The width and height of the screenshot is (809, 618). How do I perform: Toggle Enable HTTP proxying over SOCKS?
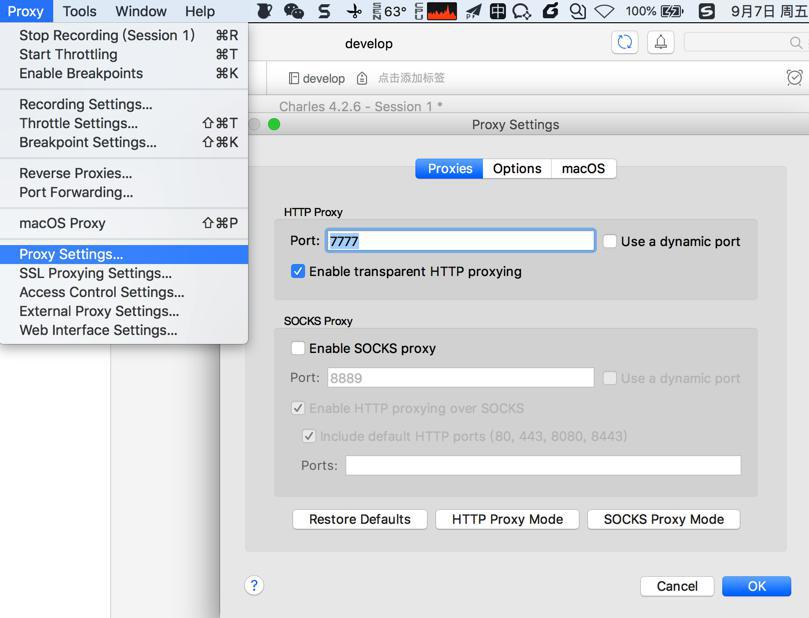tap(298, 408)
